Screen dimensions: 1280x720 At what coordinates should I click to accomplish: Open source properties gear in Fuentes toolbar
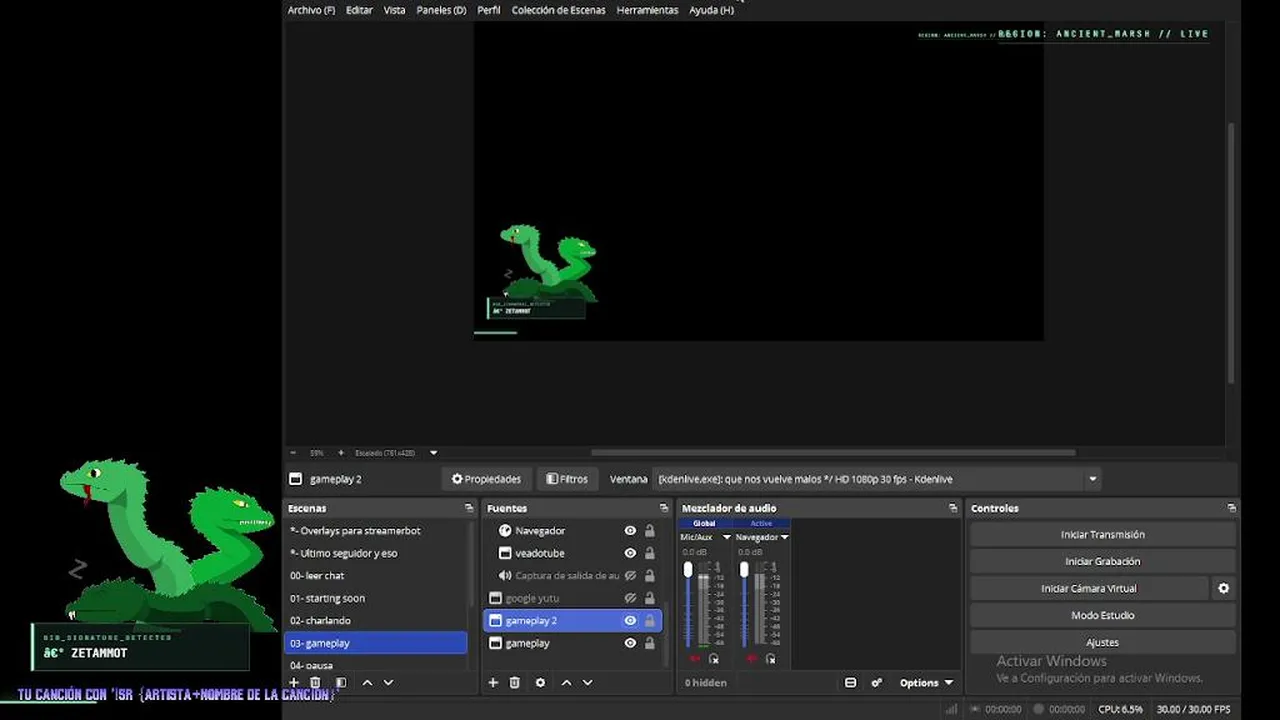[x=540, y=682]
